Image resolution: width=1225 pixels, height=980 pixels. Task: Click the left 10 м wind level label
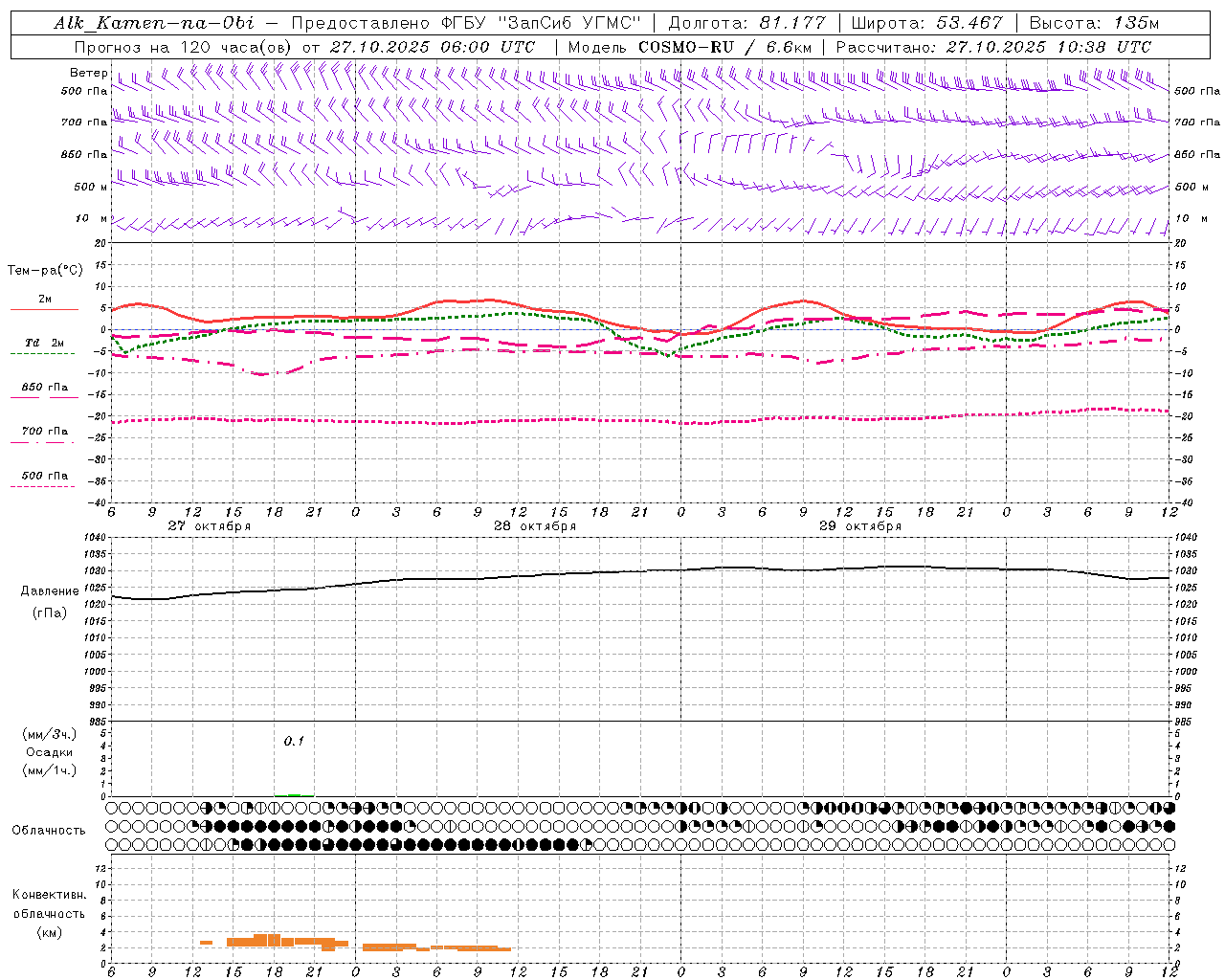(92, 219)
